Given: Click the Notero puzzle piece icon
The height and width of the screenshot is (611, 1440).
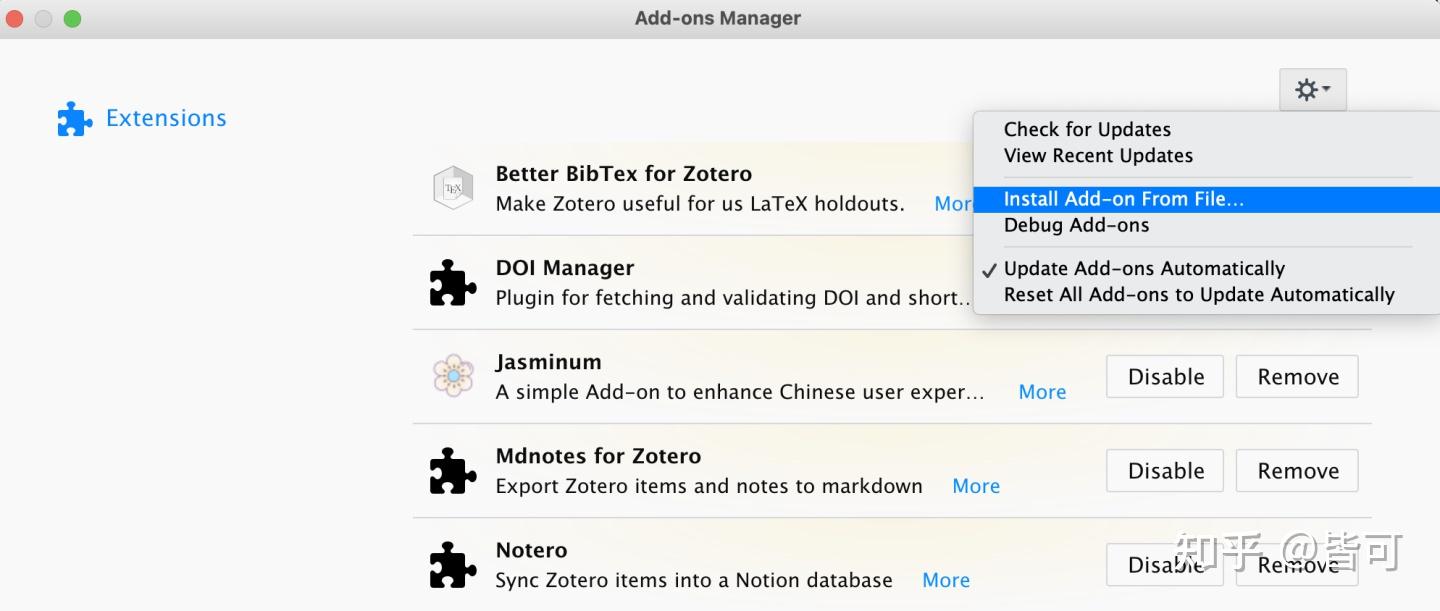Looking at the screenshot, I should (453, 565).
